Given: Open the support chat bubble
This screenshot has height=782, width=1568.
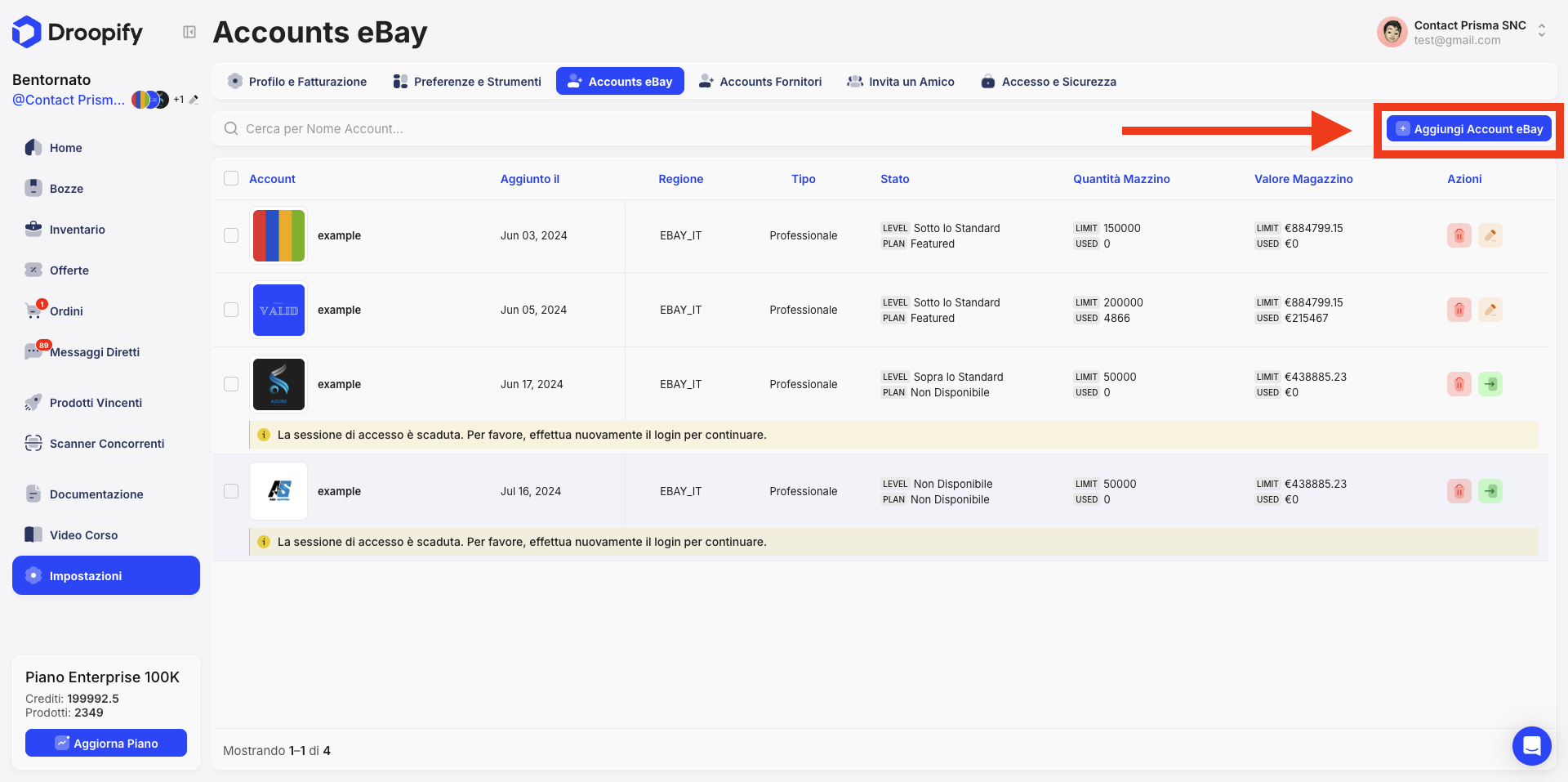Looking at the screenshot, I should pyautogui.click(x=1531, y=745).
